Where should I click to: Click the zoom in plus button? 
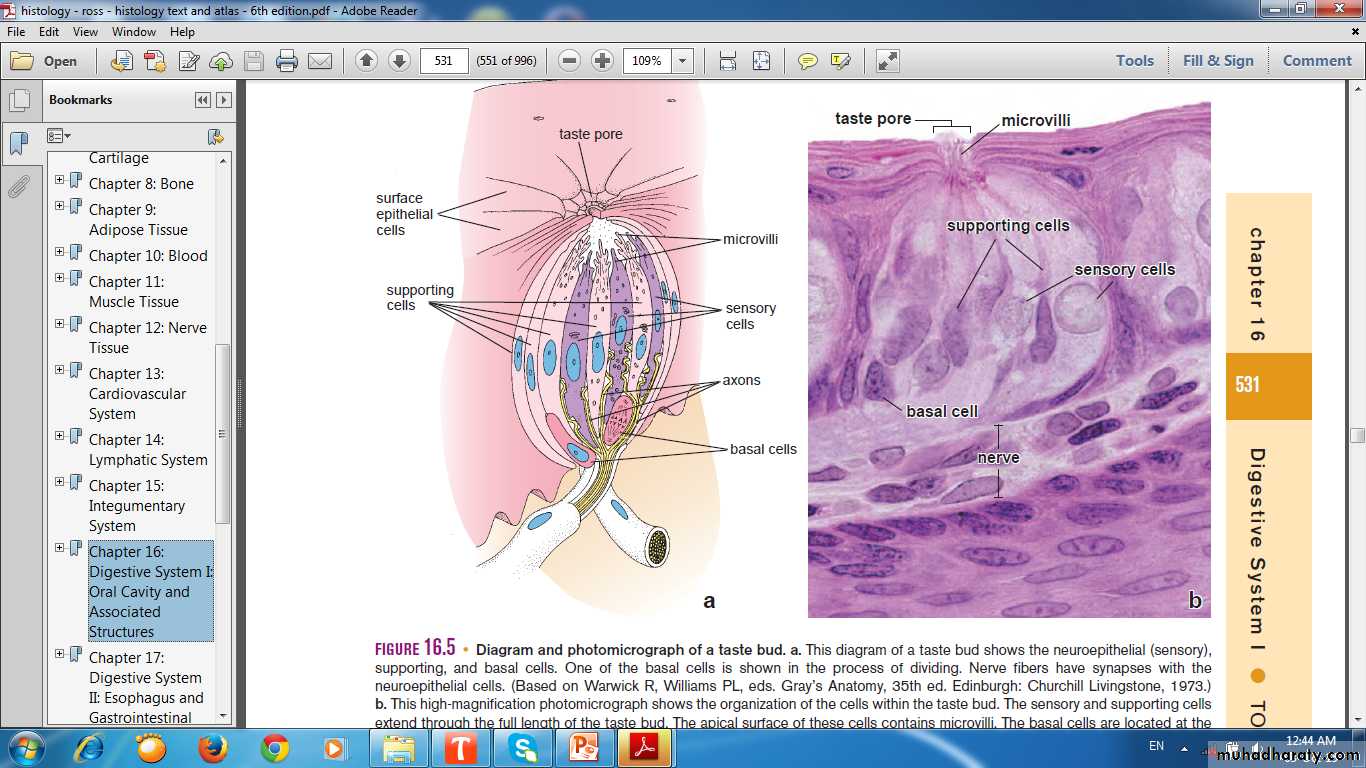coord(602,61)
